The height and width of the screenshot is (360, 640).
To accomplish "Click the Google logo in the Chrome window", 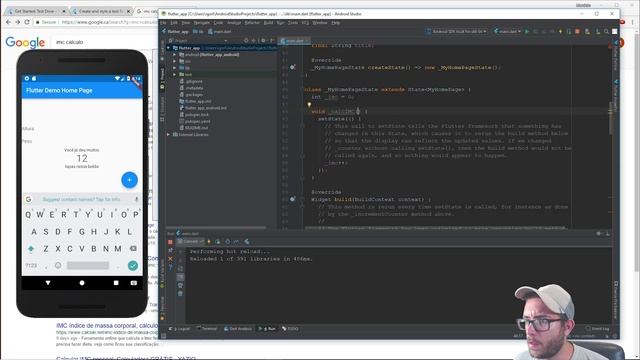I will 25,42.
